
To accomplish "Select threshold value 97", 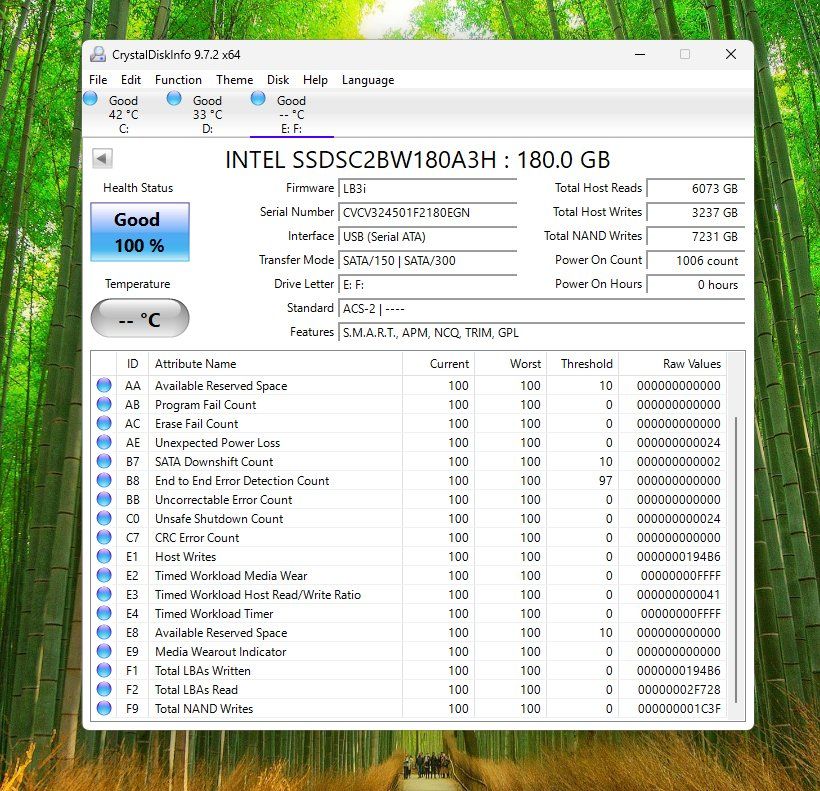I will (x=606, y=480).
